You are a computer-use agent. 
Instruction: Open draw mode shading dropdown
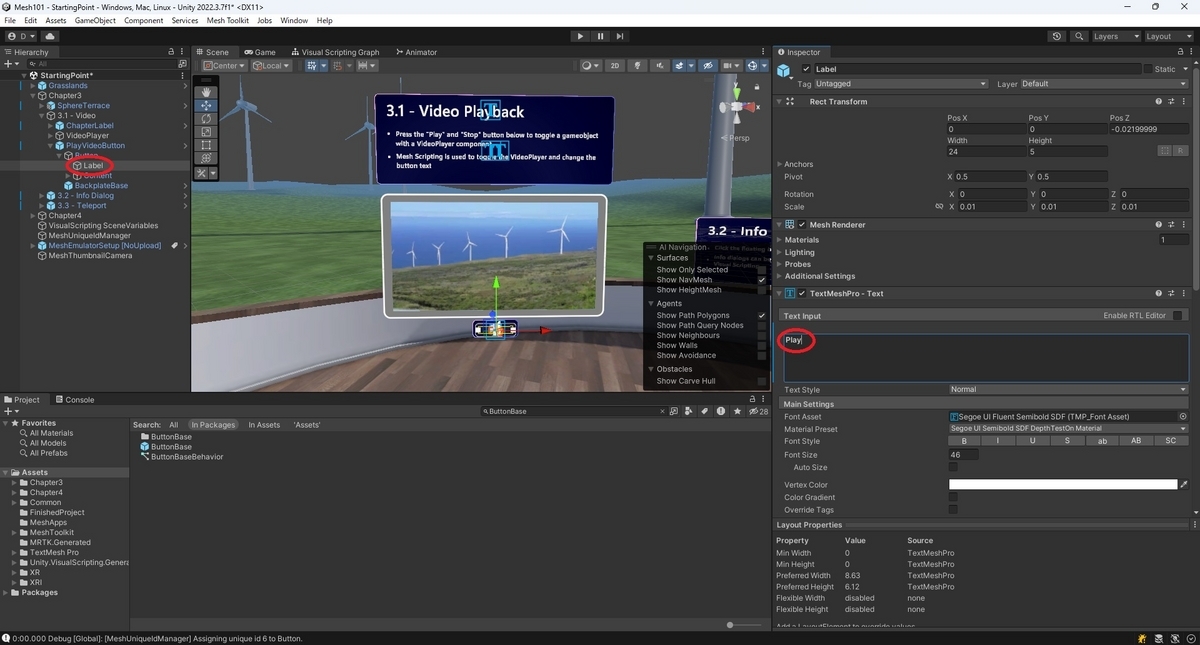(x=590, y=66)
